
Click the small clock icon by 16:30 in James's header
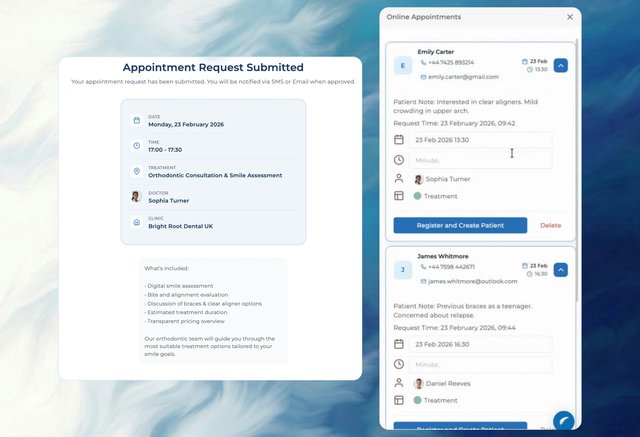[x=530, y=274]
